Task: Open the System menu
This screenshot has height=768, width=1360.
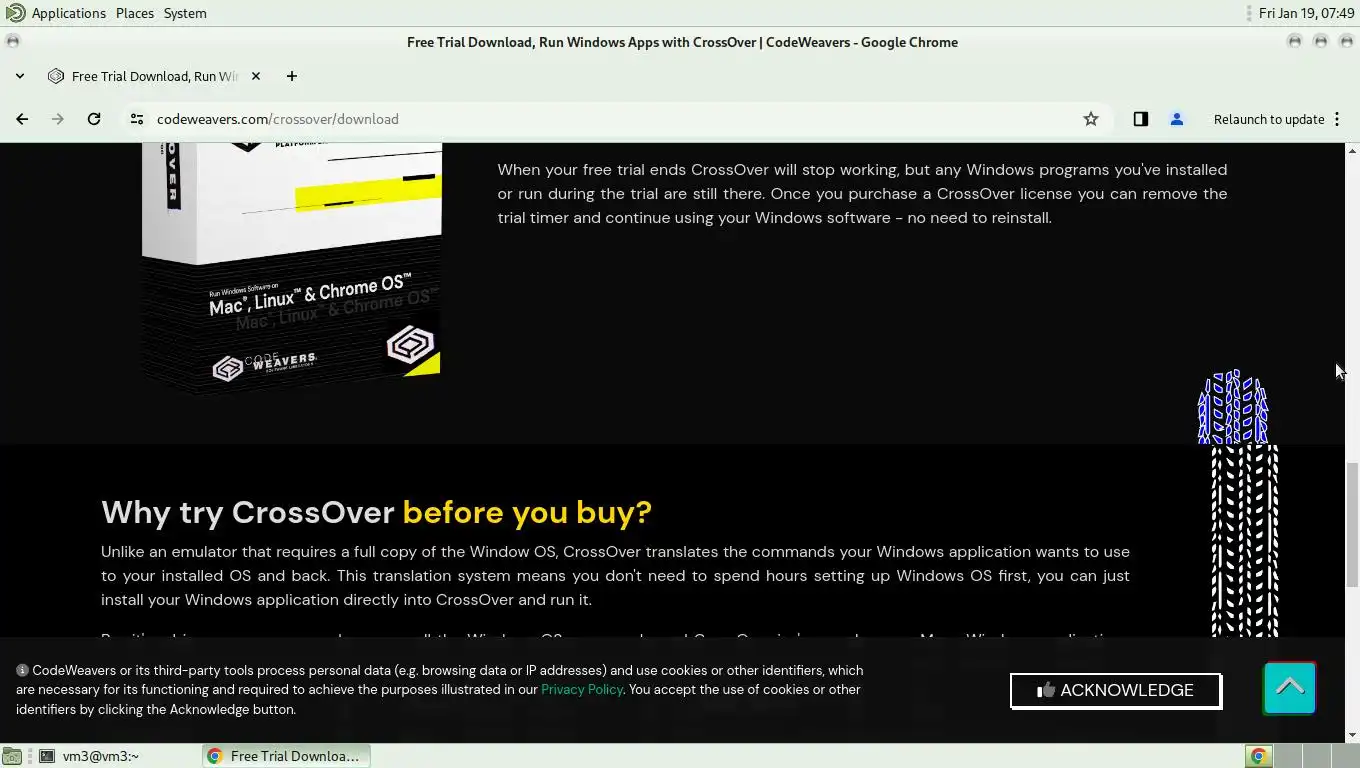Action: pos(185,13)
